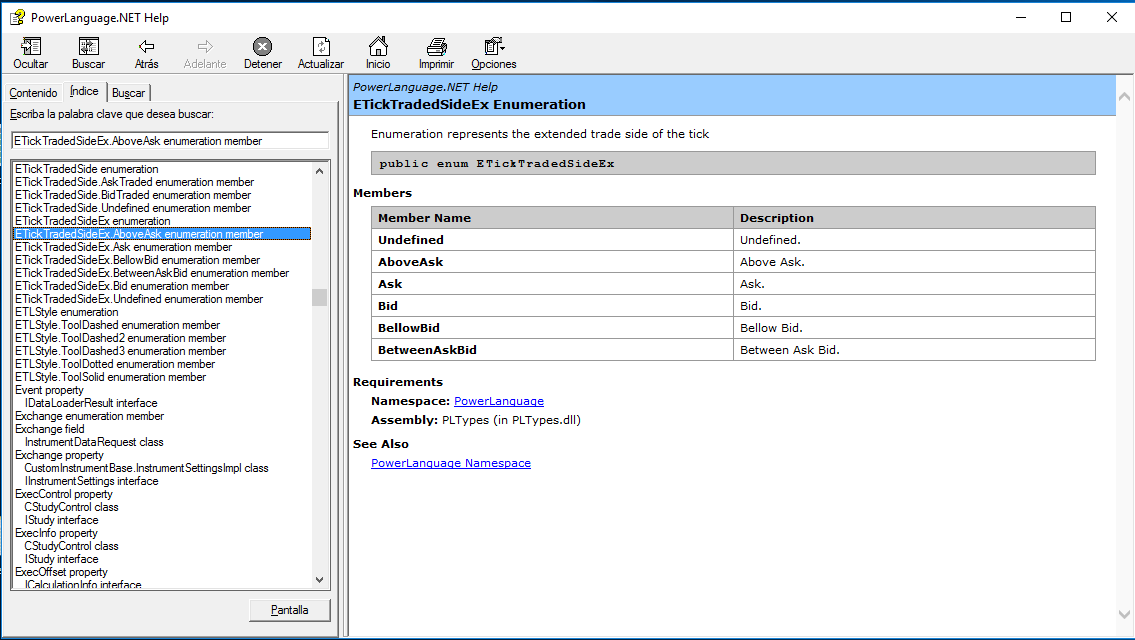Screen dimensions: 1135x640
Task: Select ExecInfo property index entry
Action: click(x=56, y=534)
